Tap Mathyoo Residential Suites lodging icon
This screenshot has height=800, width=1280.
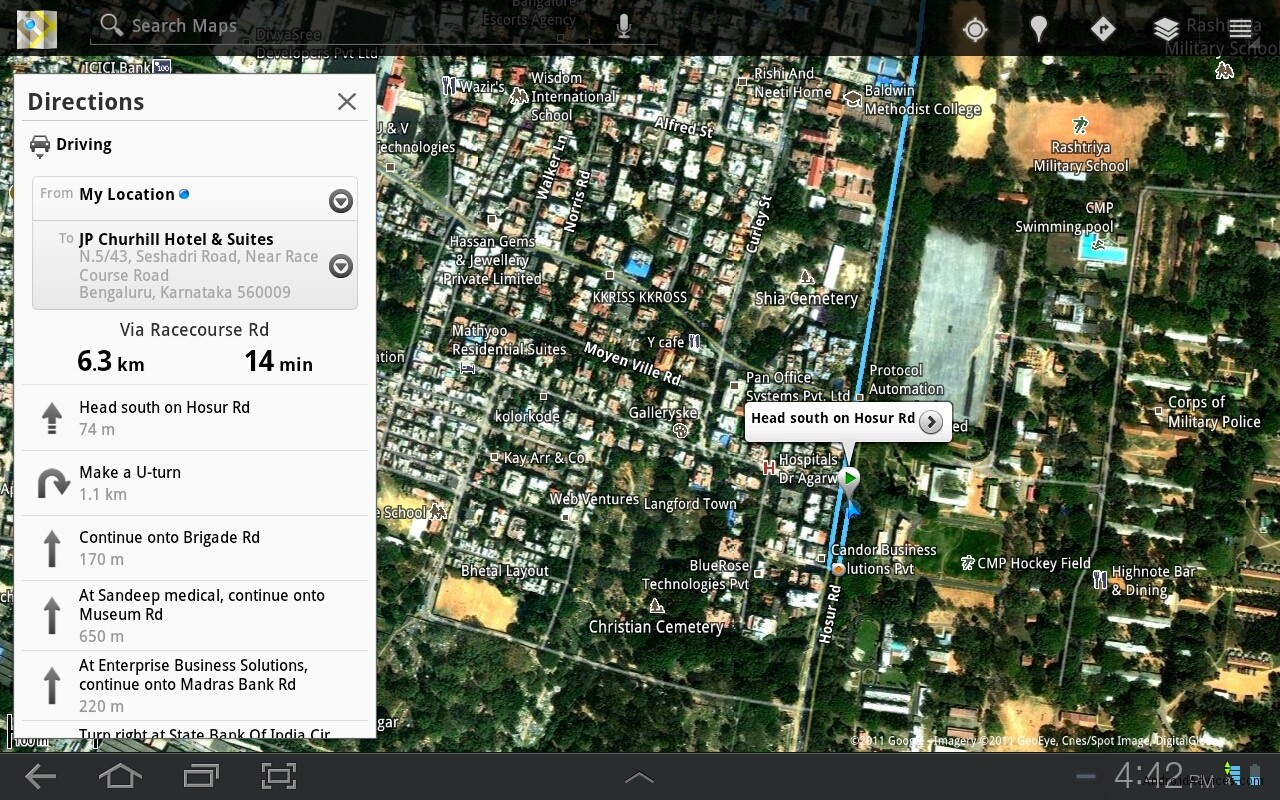(x=467, y=367)
